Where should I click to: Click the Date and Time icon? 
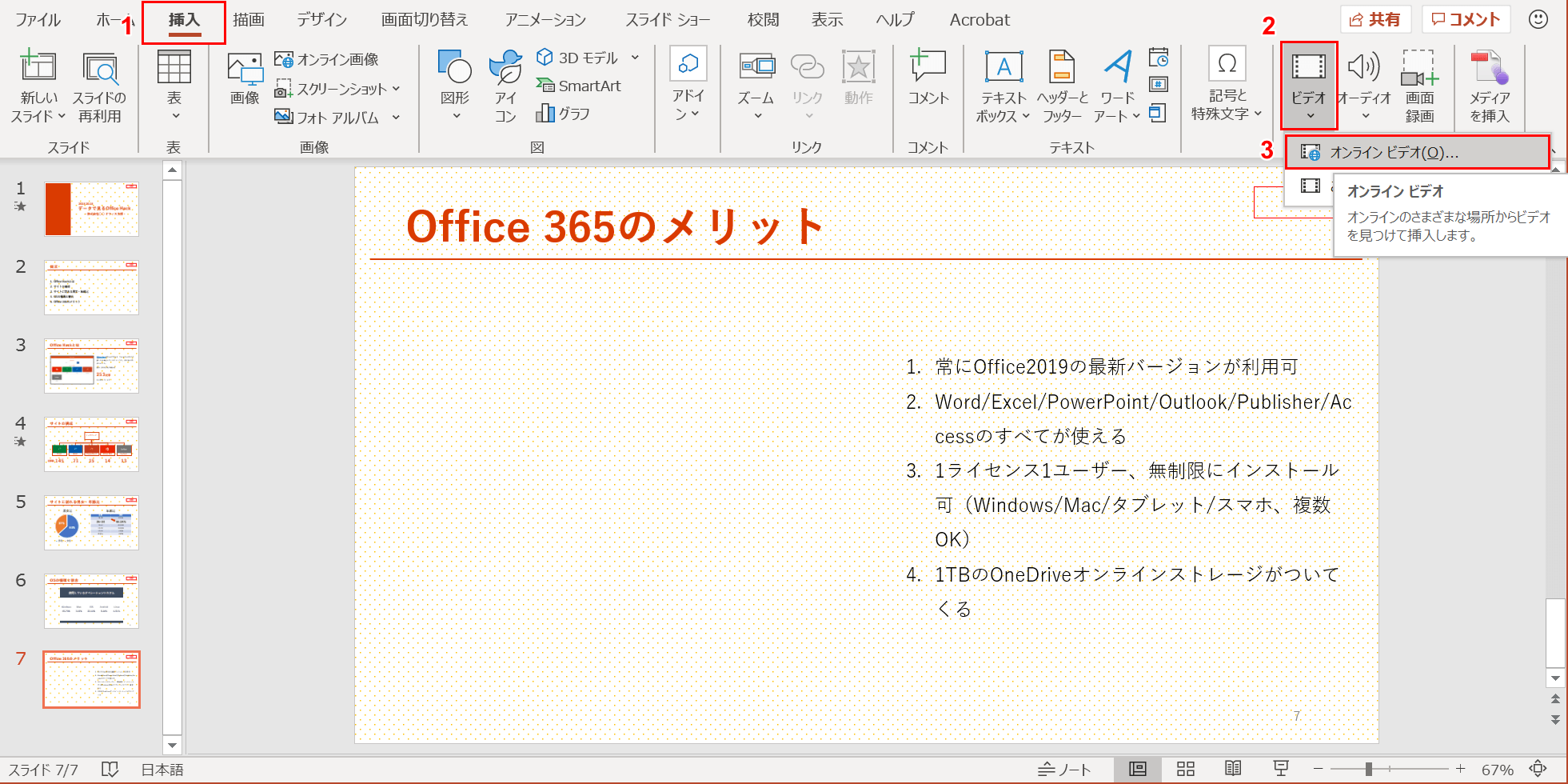[1159, 58]
